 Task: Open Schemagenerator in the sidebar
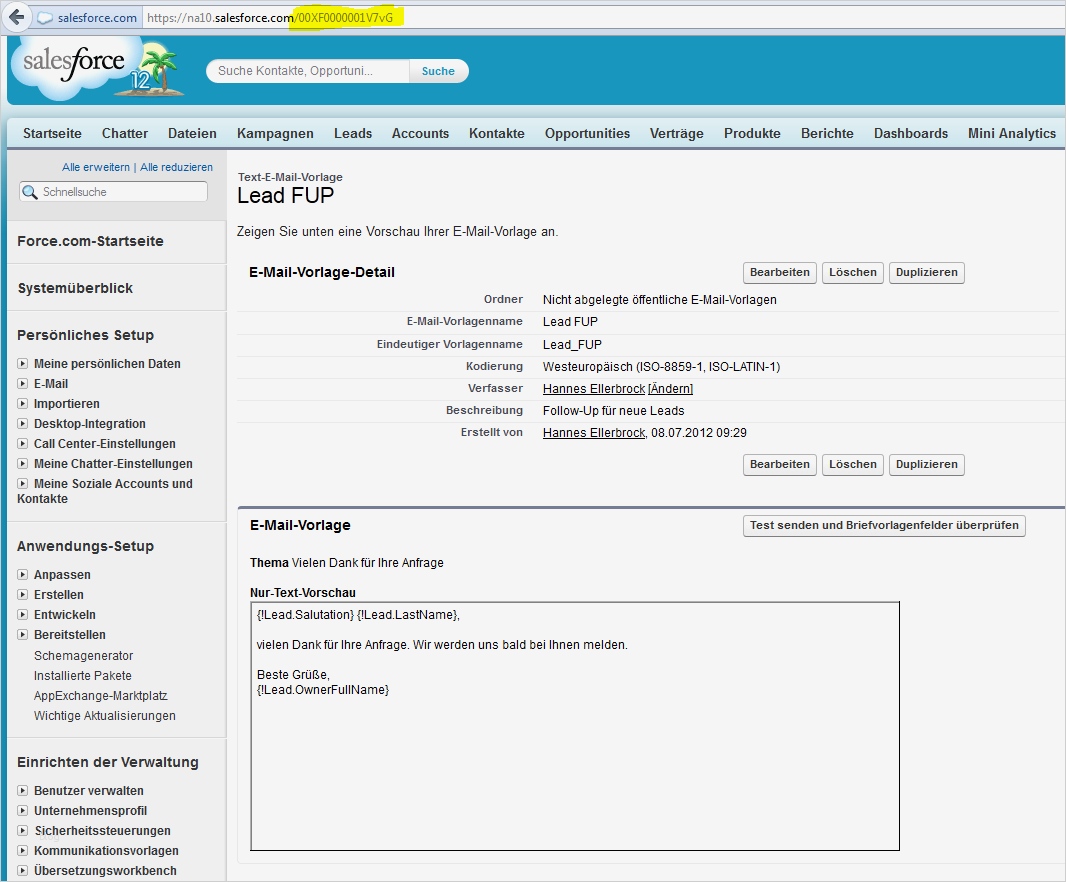point(84,656)
